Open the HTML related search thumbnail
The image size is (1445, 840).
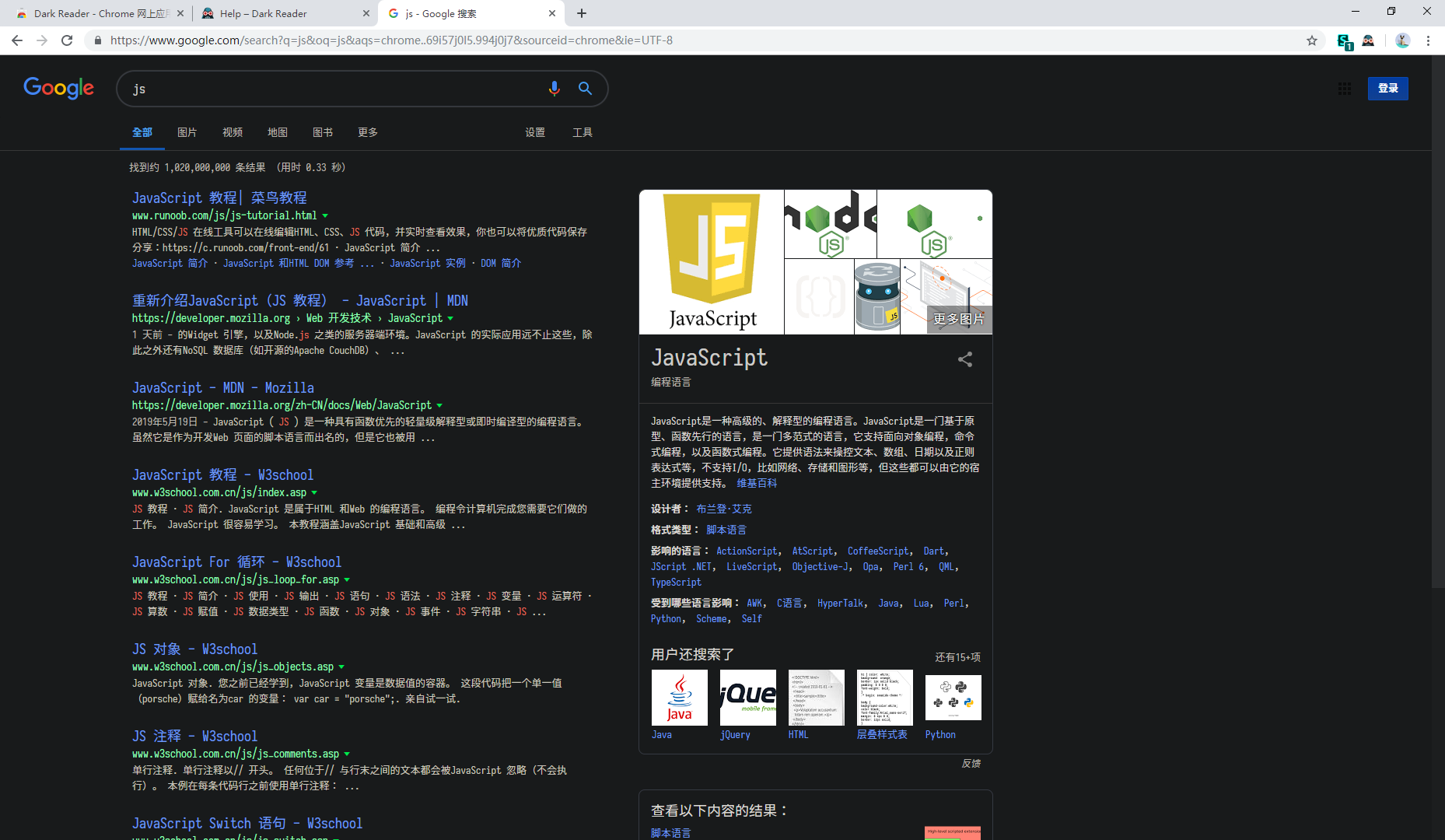(817, 698)
